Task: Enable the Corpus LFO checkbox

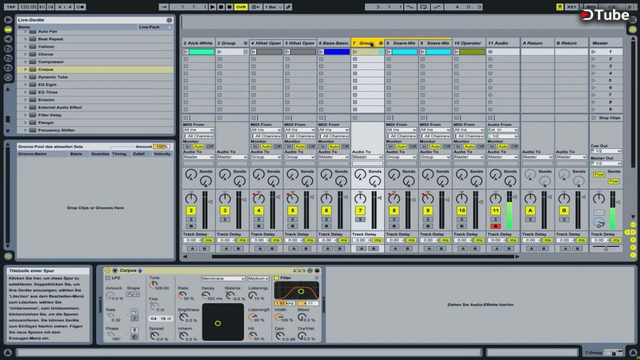Action: 108,278
